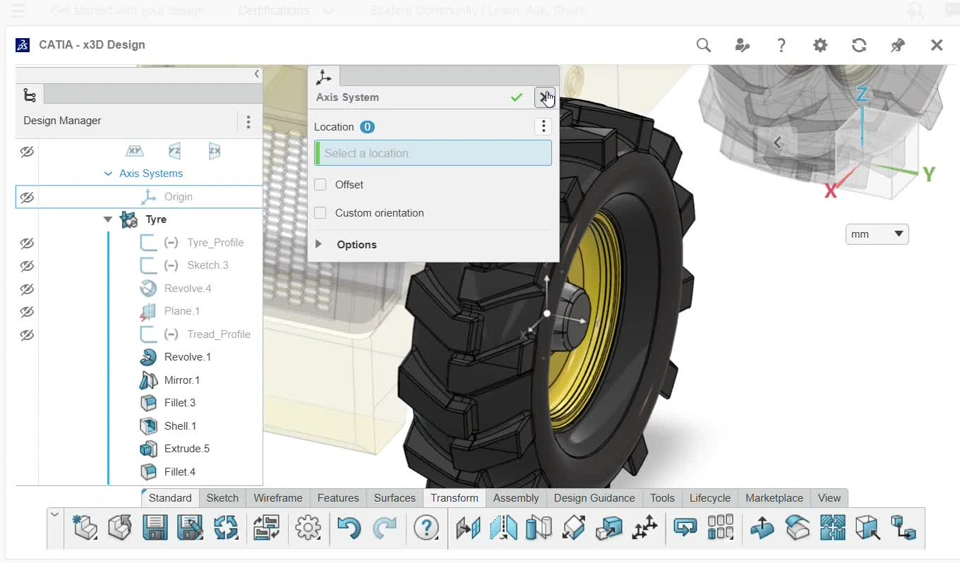This screenshot has height=563, width=960.
Task: Confirm Axis System with the green checkmark
Action: tap(516, 97)
